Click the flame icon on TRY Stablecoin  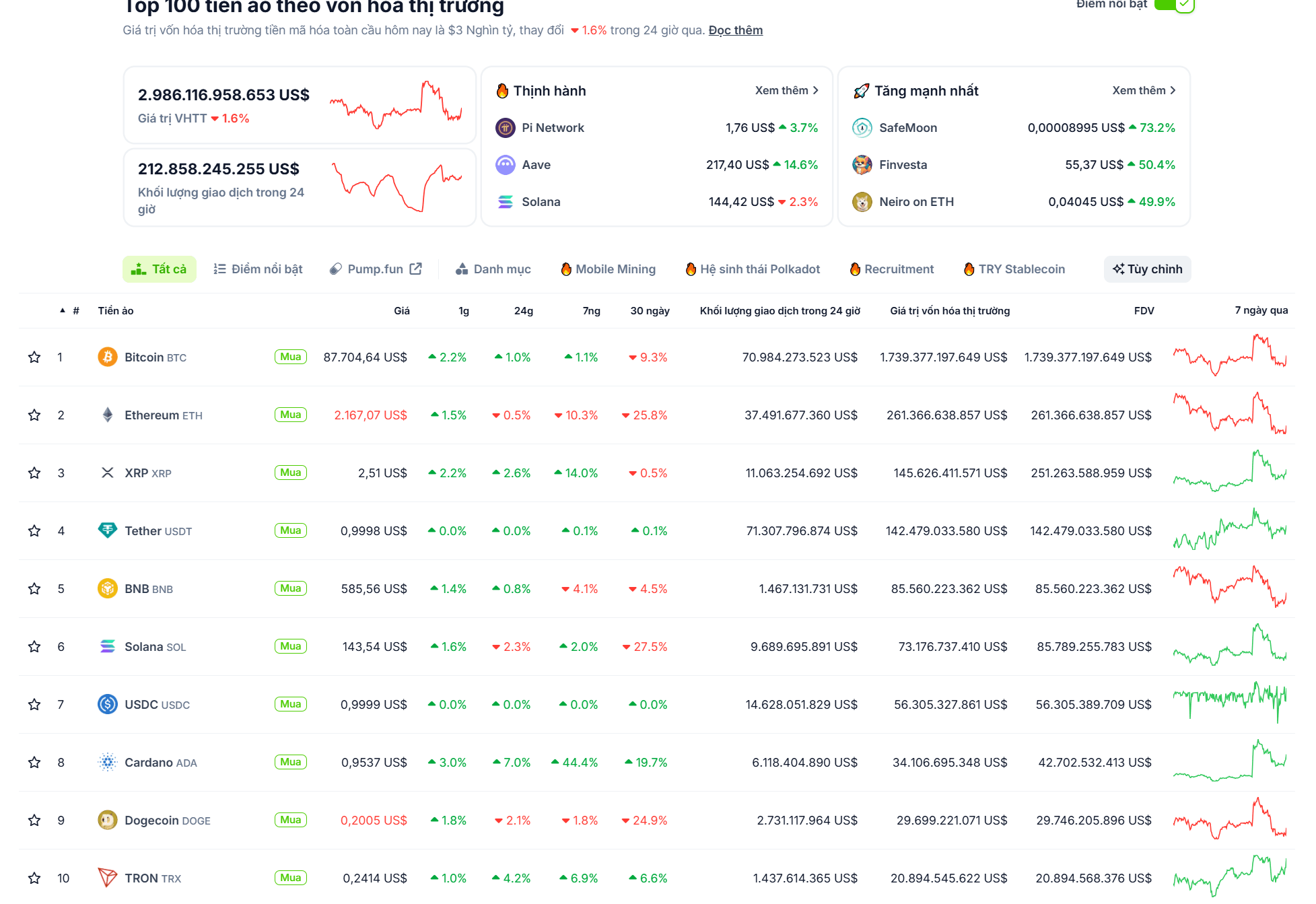(x=969, y=269)
